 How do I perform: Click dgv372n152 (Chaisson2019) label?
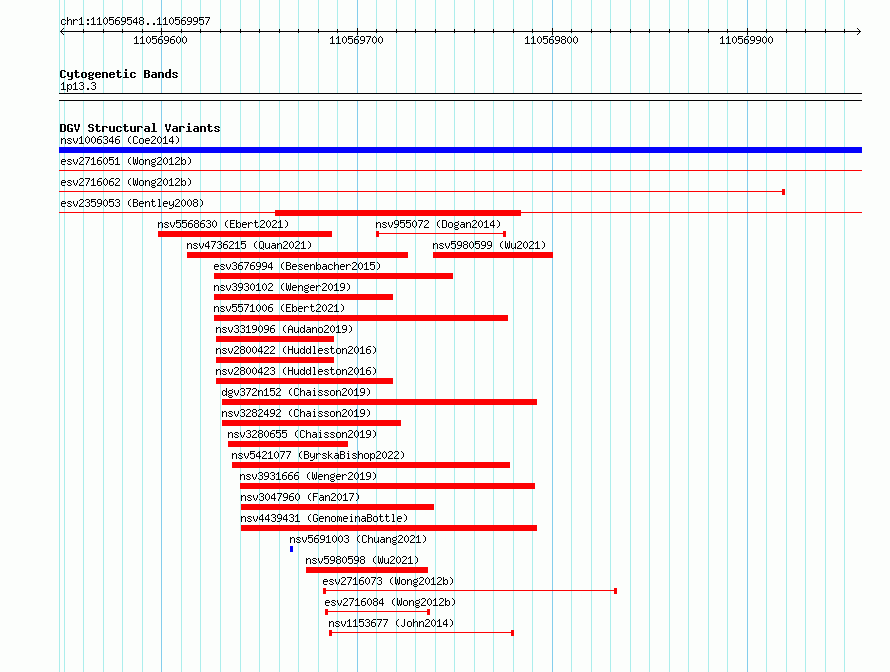(296, 392)
